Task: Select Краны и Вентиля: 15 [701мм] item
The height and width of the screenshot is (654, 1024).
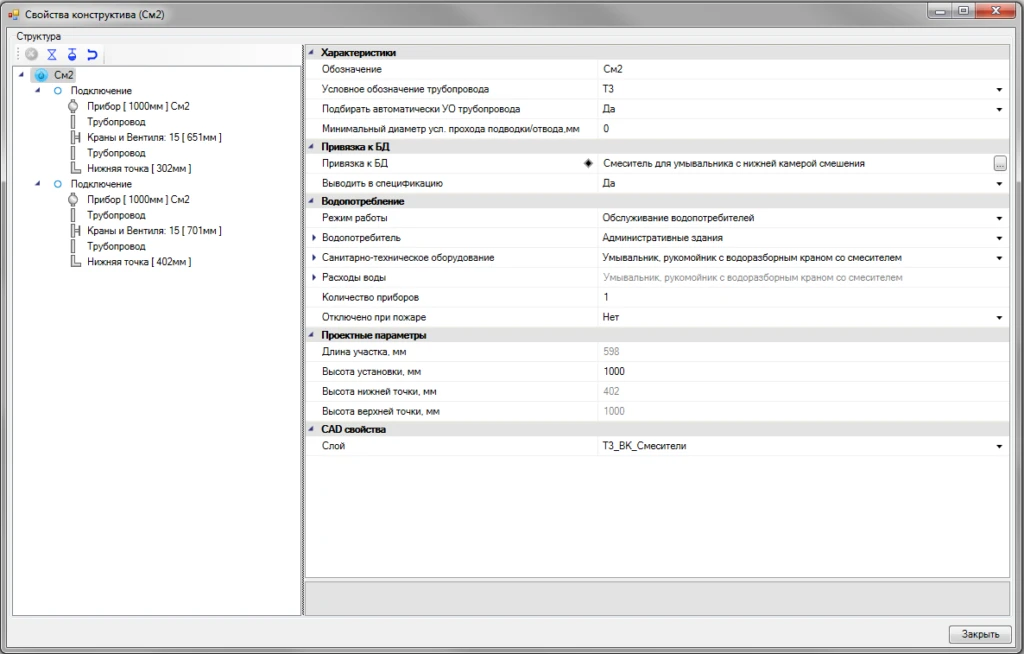Action: pos(154,230)
